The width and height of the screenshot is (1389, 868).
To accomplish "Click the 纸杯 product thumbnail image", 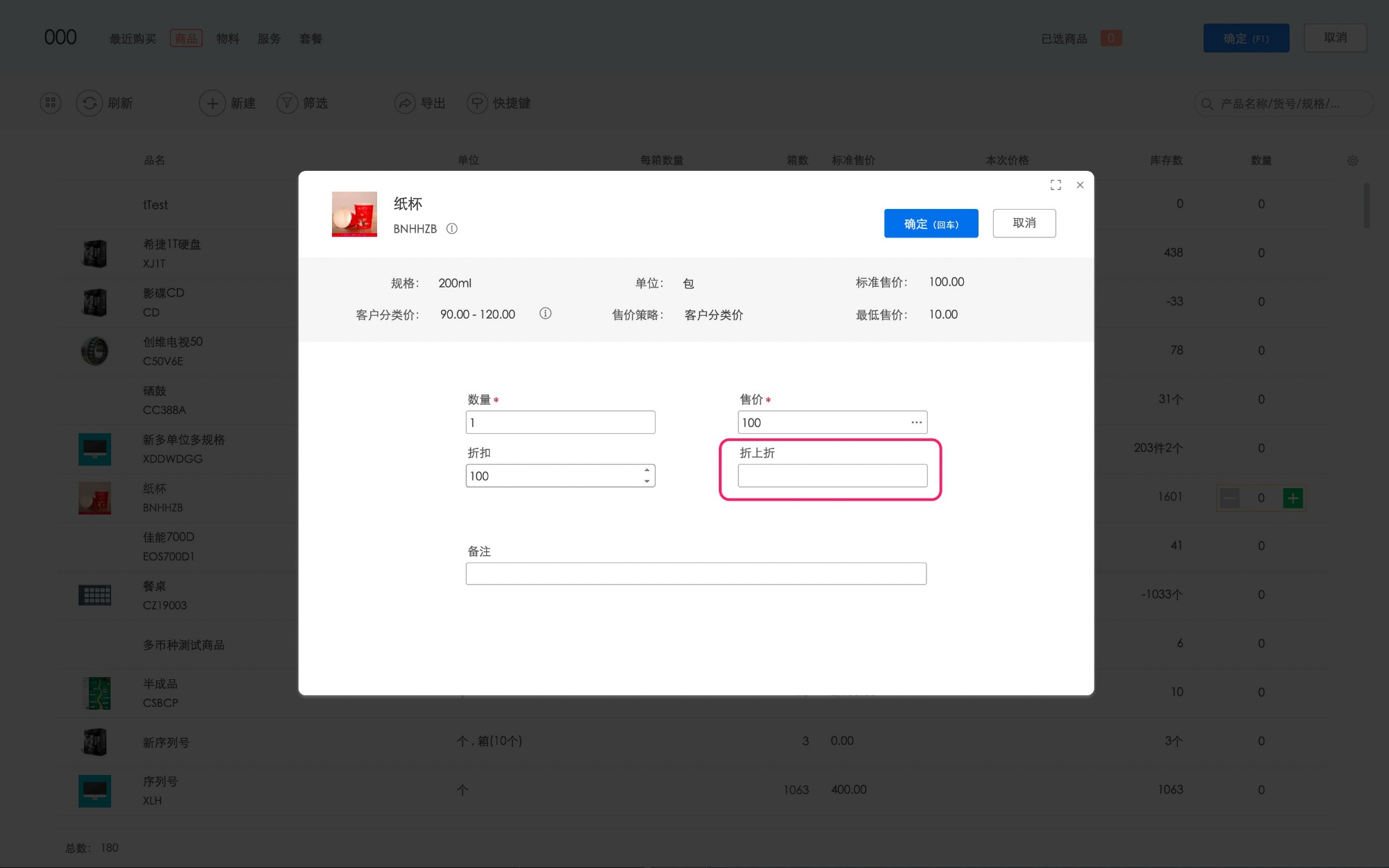I will tap(354, 214).
